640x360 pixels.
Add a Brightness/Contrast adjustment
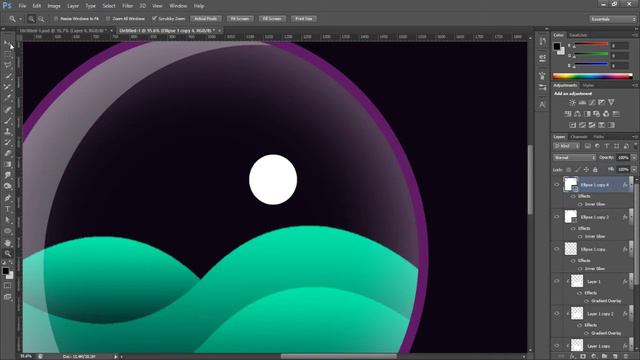pos(572,102)
